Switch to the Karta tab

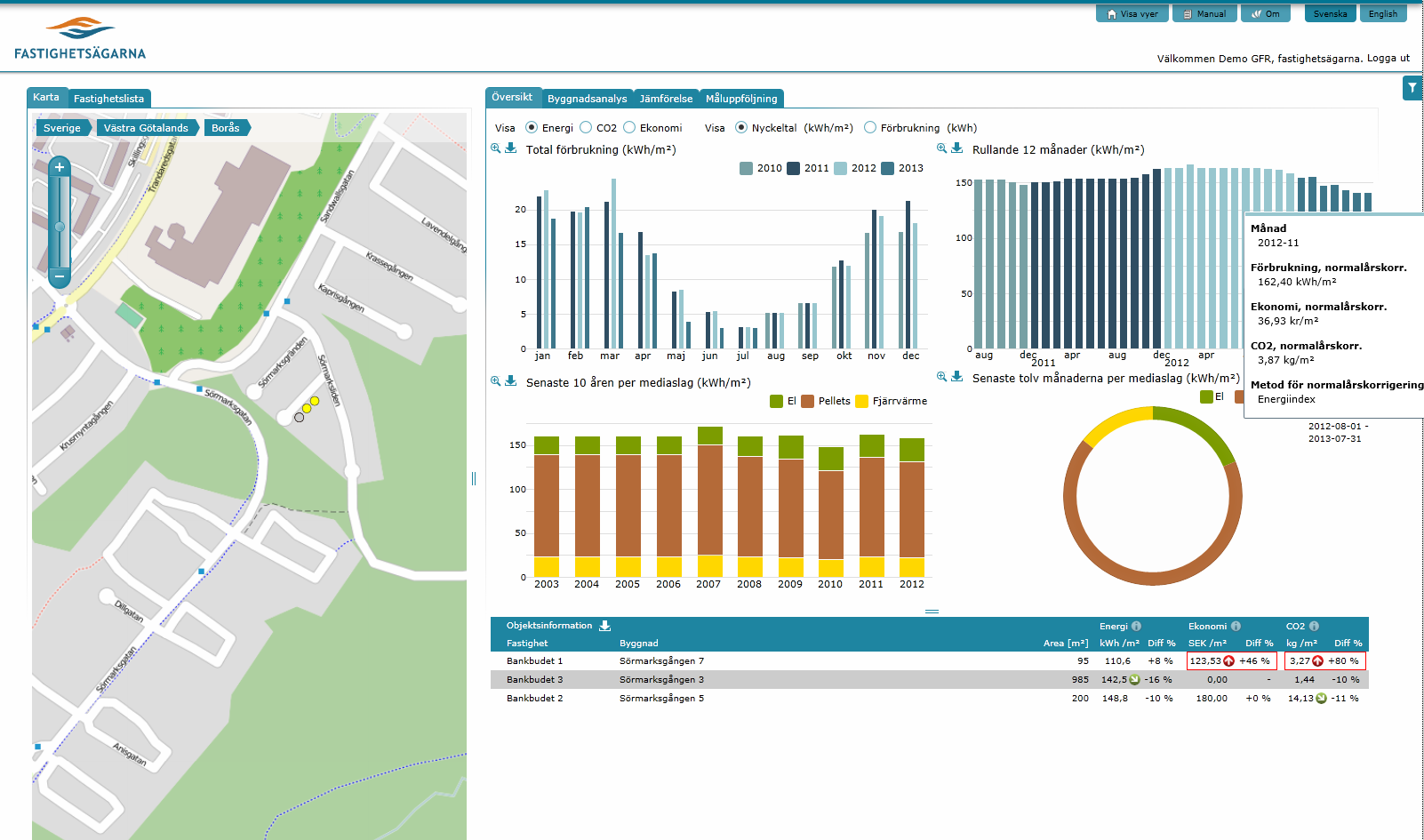(46, 98)
